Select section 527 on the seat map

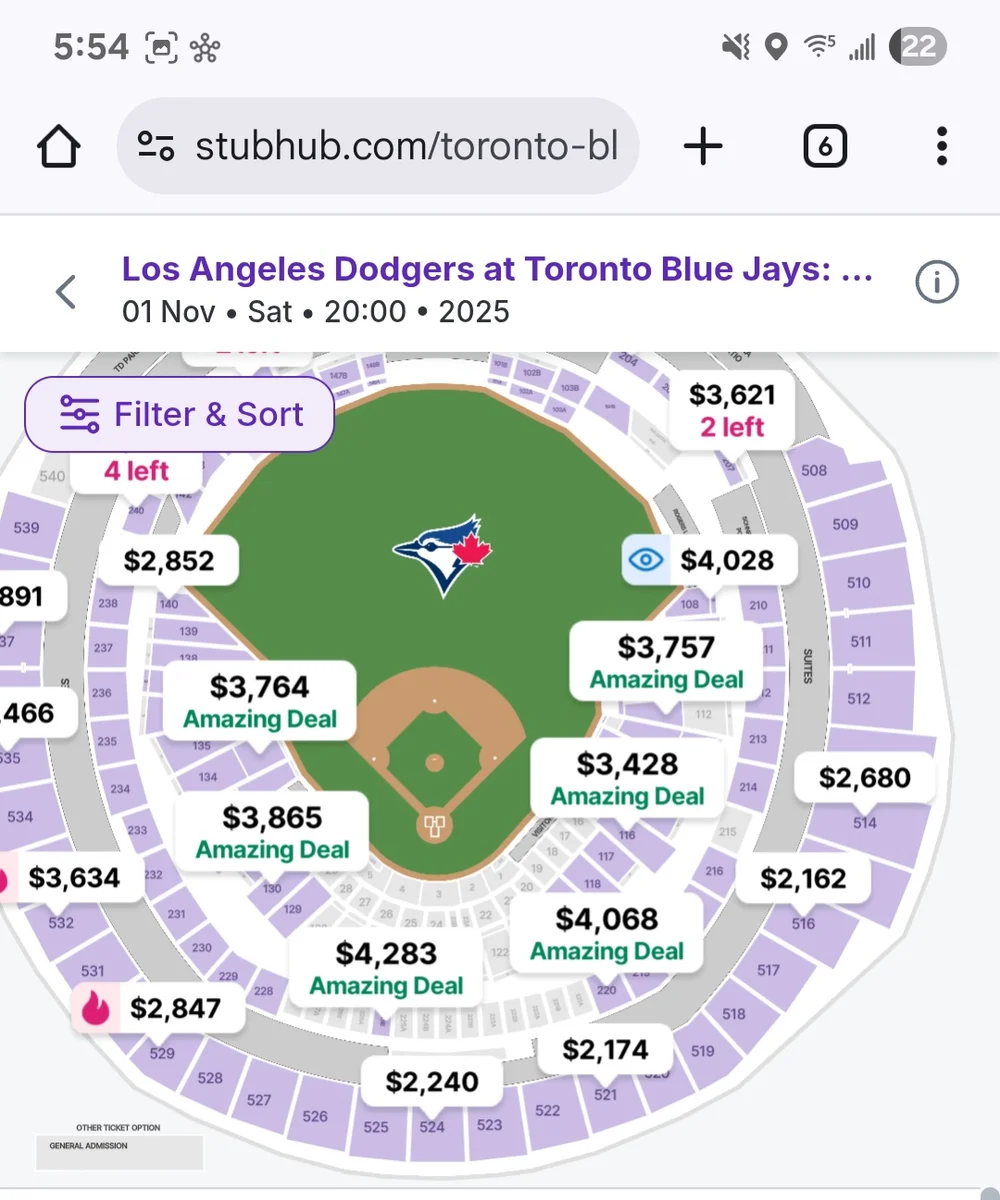click(259, 1100)
